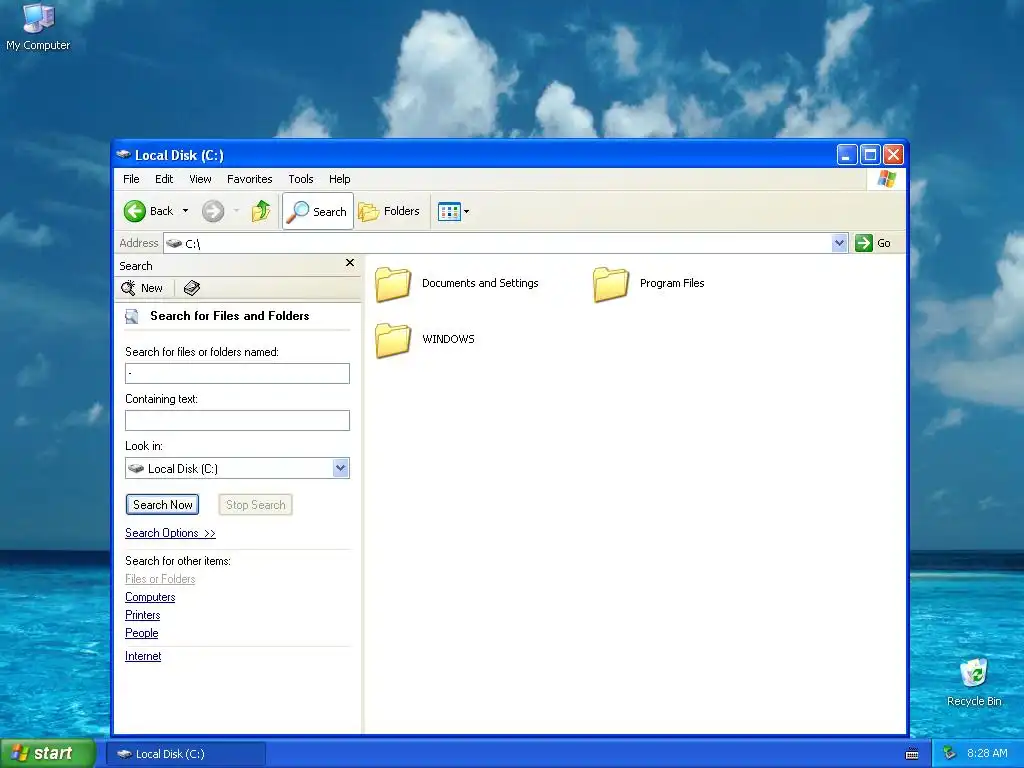Click the Windows flag logo in menu bar
The image size is (1024, 768).
[886, 179]
